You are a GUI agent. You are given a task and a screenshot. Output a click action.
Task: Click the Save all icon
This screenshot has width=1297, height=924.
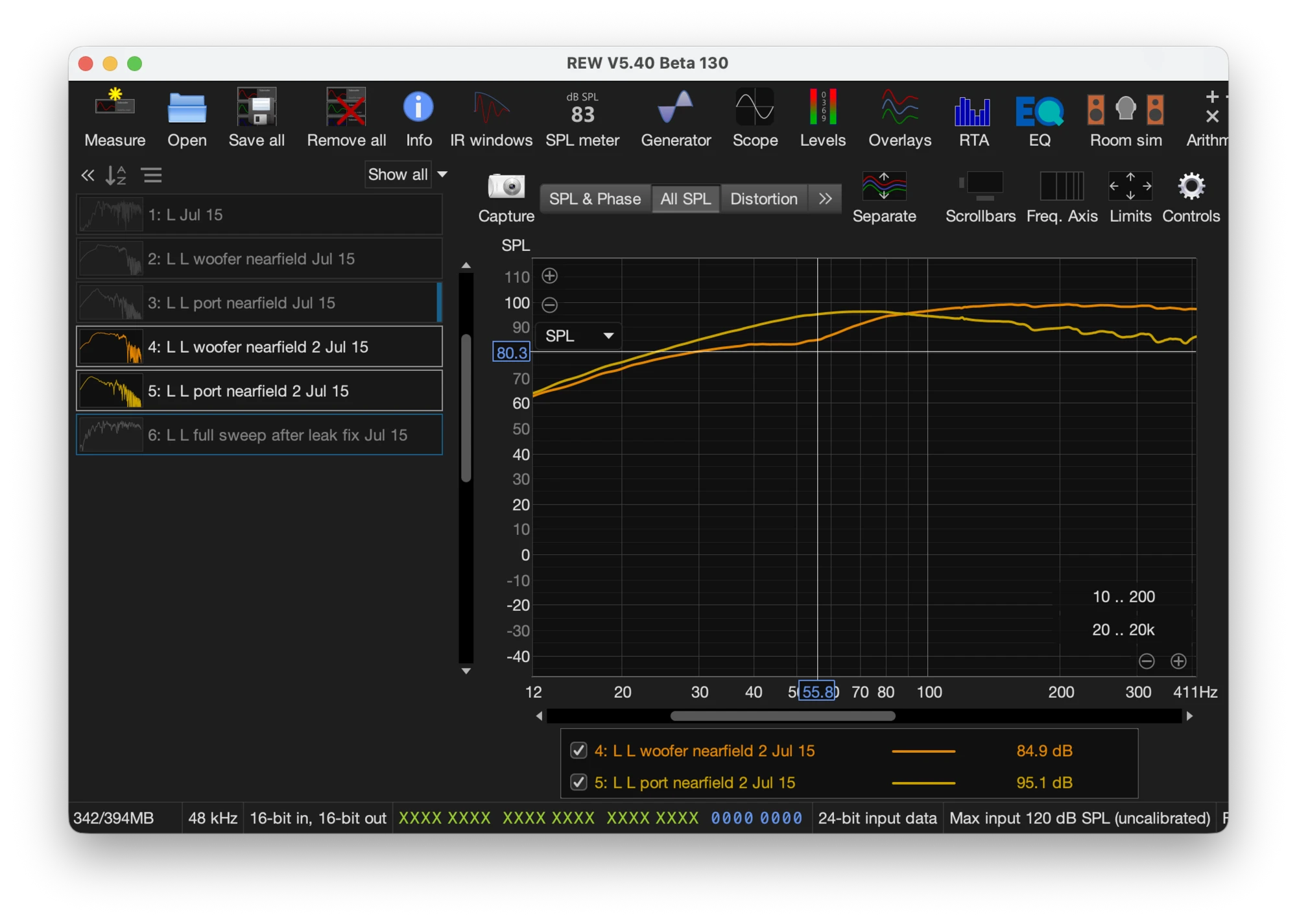256,117
